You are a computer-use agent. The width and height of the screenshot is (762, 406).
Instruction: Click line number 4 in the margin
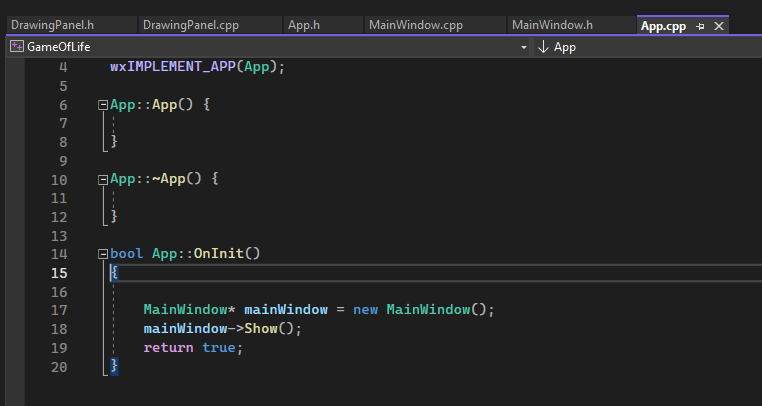[x=63, y=67]
